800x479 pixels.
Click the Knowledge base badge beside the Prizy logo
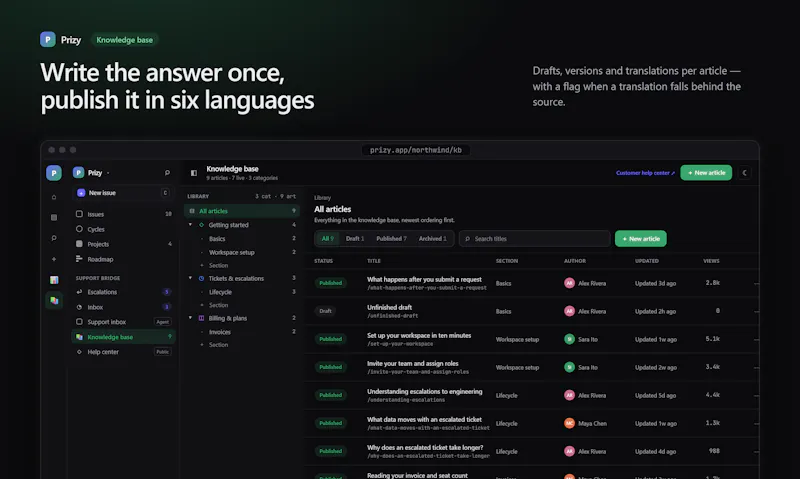pos(124,40)
